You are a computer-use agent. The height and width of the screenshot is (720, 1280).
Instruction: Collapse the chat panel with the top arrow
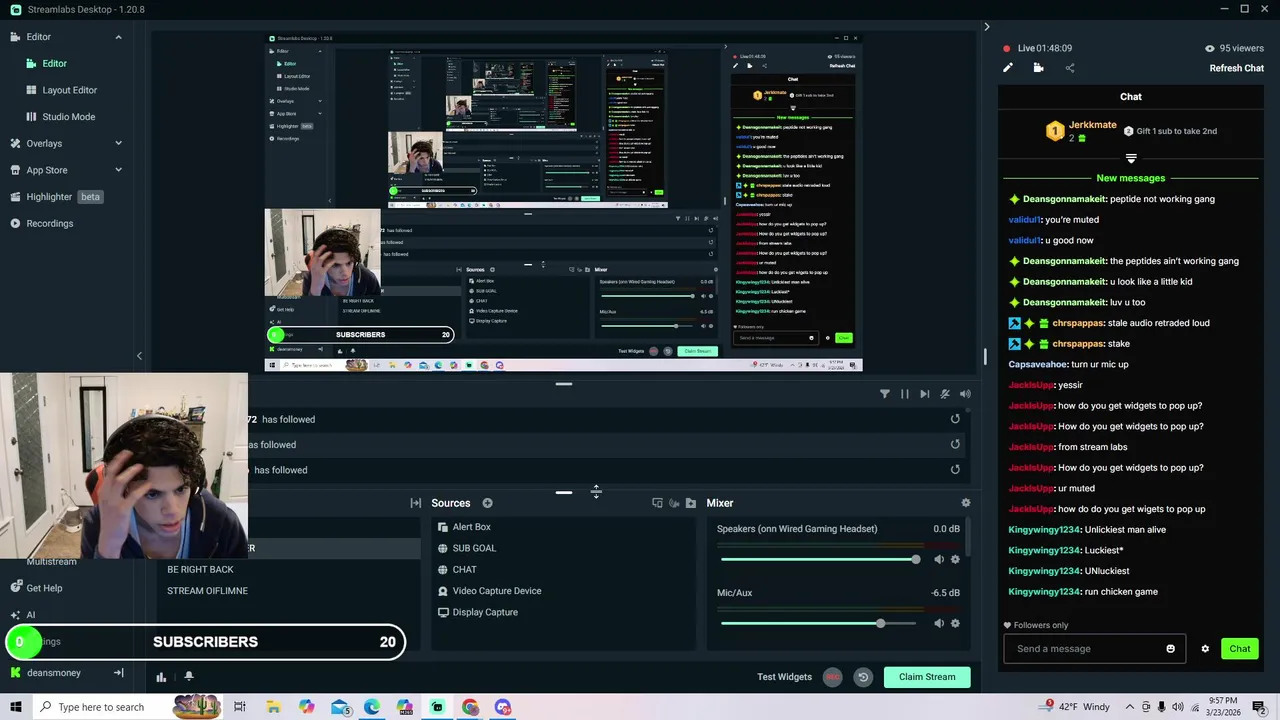(986, 27)
